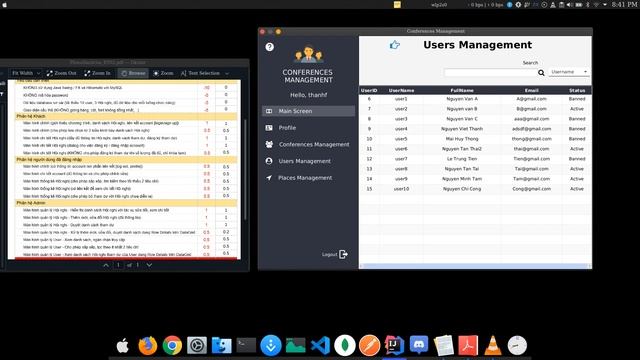
Task: Select the user2 row
Action: [x=475, y=109]
